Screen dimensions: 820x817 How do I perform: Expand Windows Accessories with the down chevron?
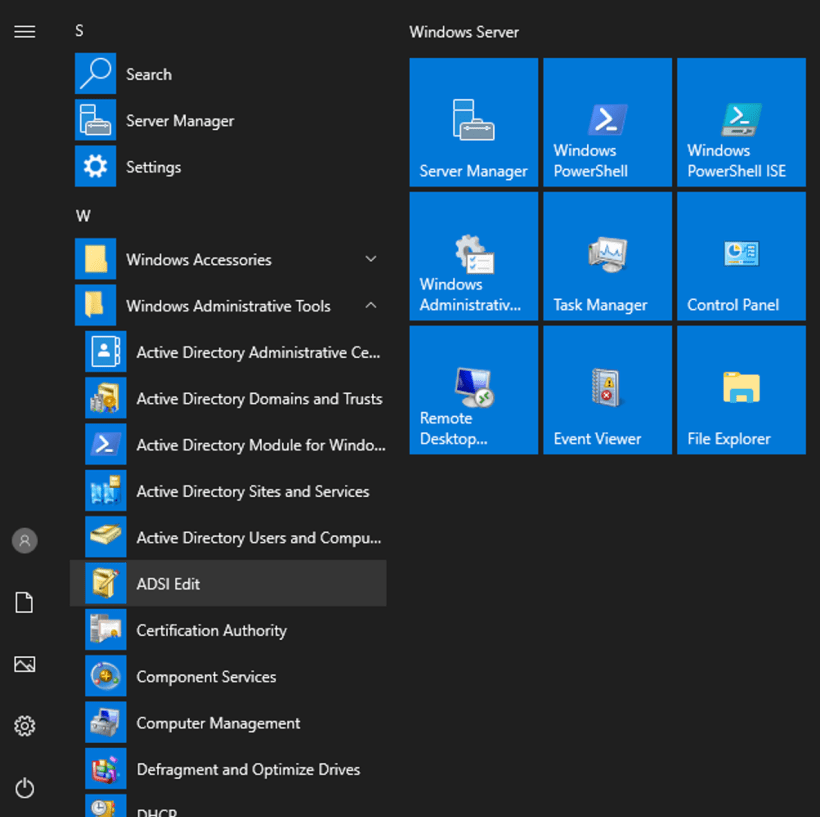point(371,259)
